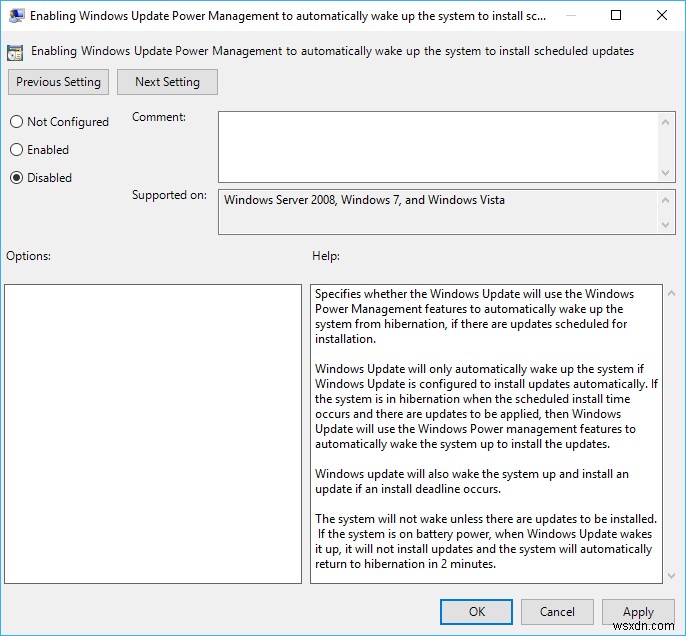Click the 'Comment:' label
686x636 pixels.
pos(159,117)
